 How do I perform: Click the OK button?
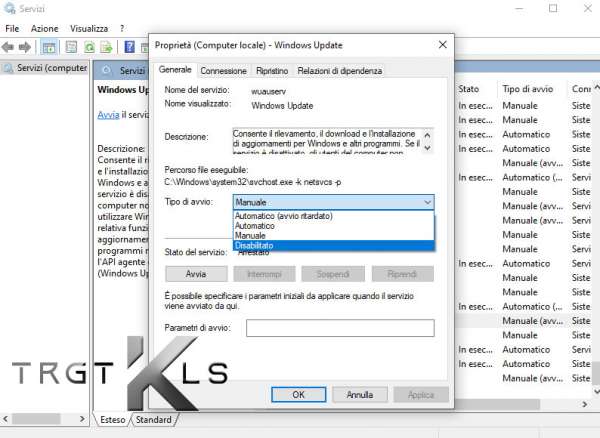click(298, 395)
